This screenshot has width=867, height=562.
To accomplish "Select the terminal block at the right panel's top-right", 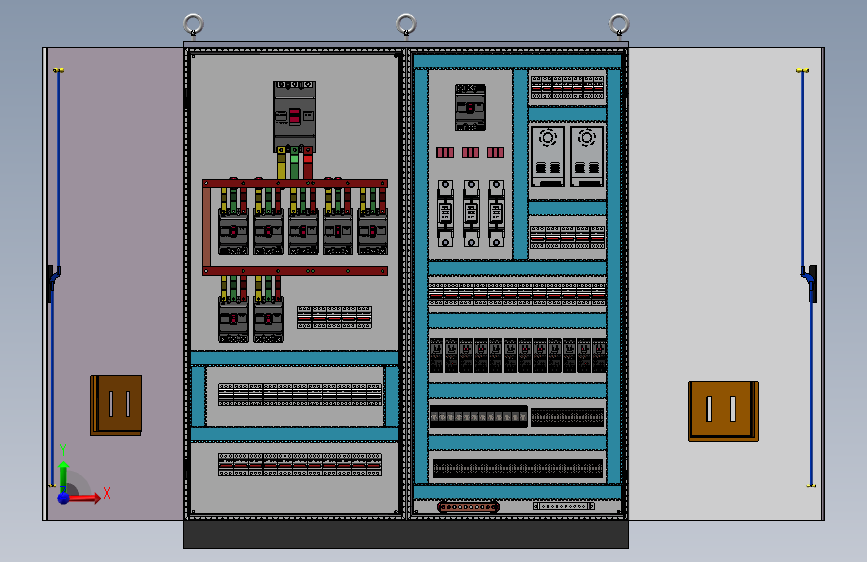I will 568,87.
